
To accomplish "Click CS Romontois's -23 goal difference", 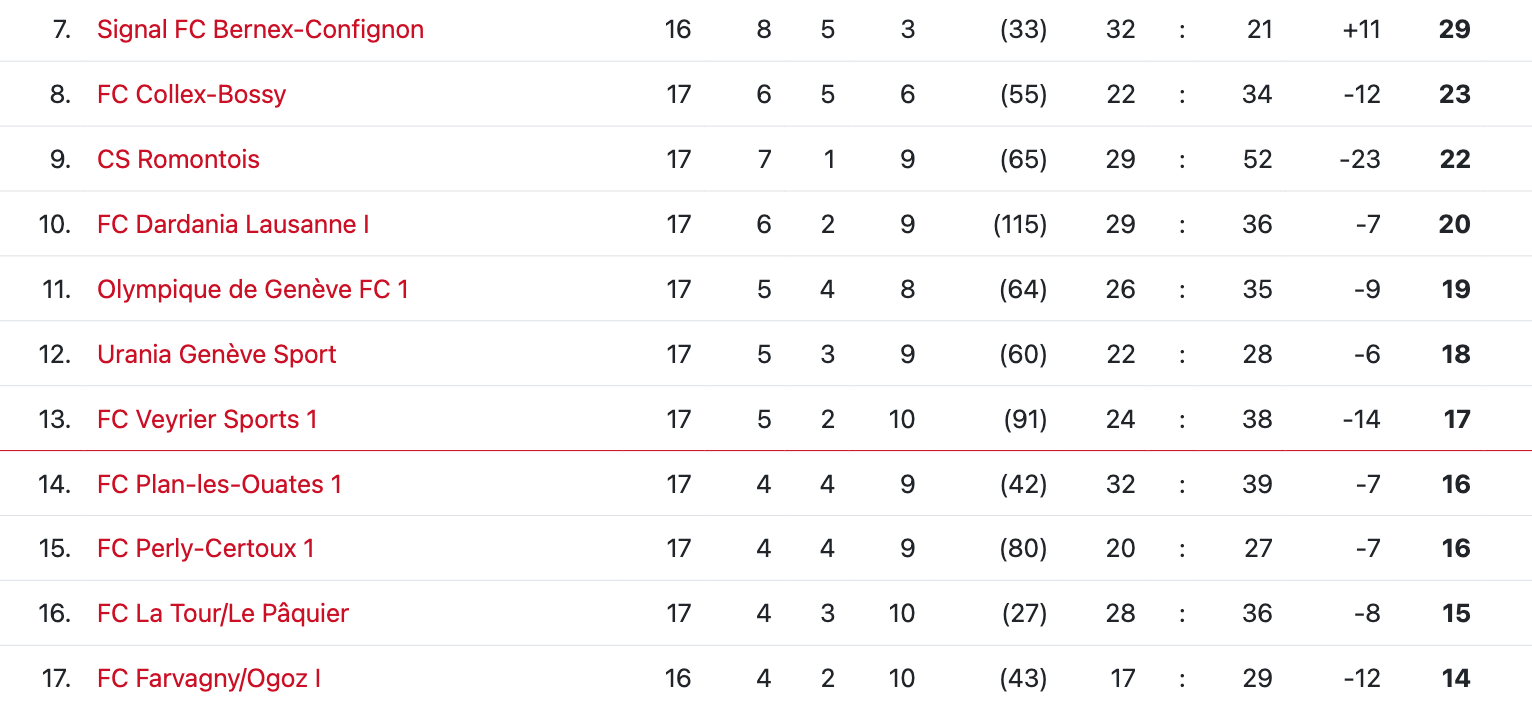I will [x=1360, y=159].
